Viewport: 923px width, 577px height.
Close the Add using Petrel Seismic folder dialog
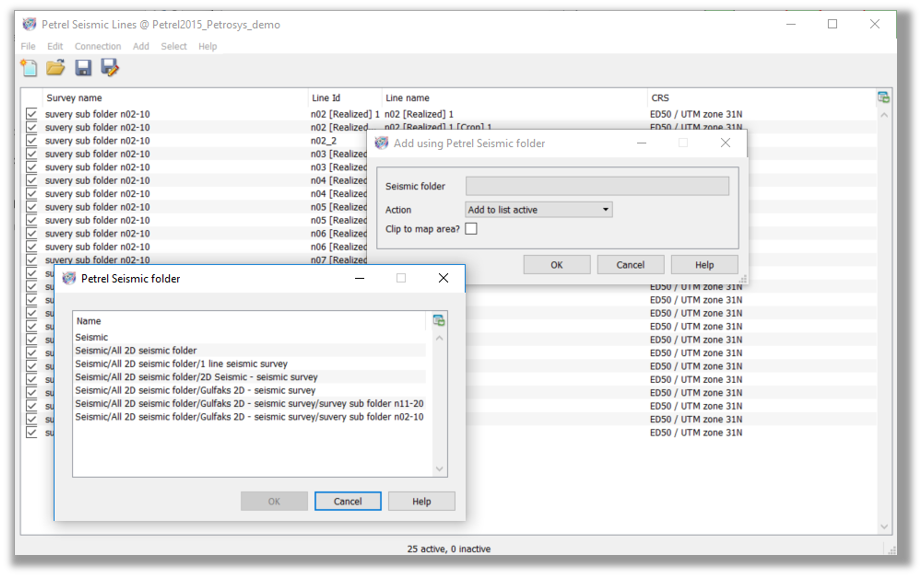(x=725, y=143)
